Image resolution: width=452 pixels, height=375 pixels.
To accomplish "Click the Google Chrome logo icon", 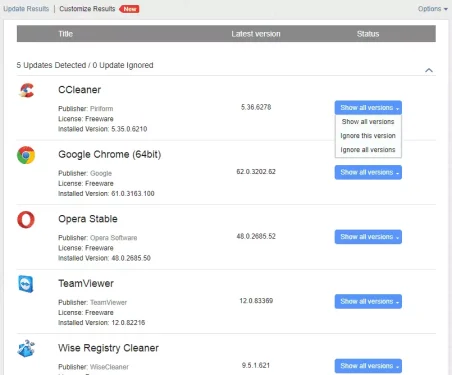I will pyautogui.click(x=26, y=155).
